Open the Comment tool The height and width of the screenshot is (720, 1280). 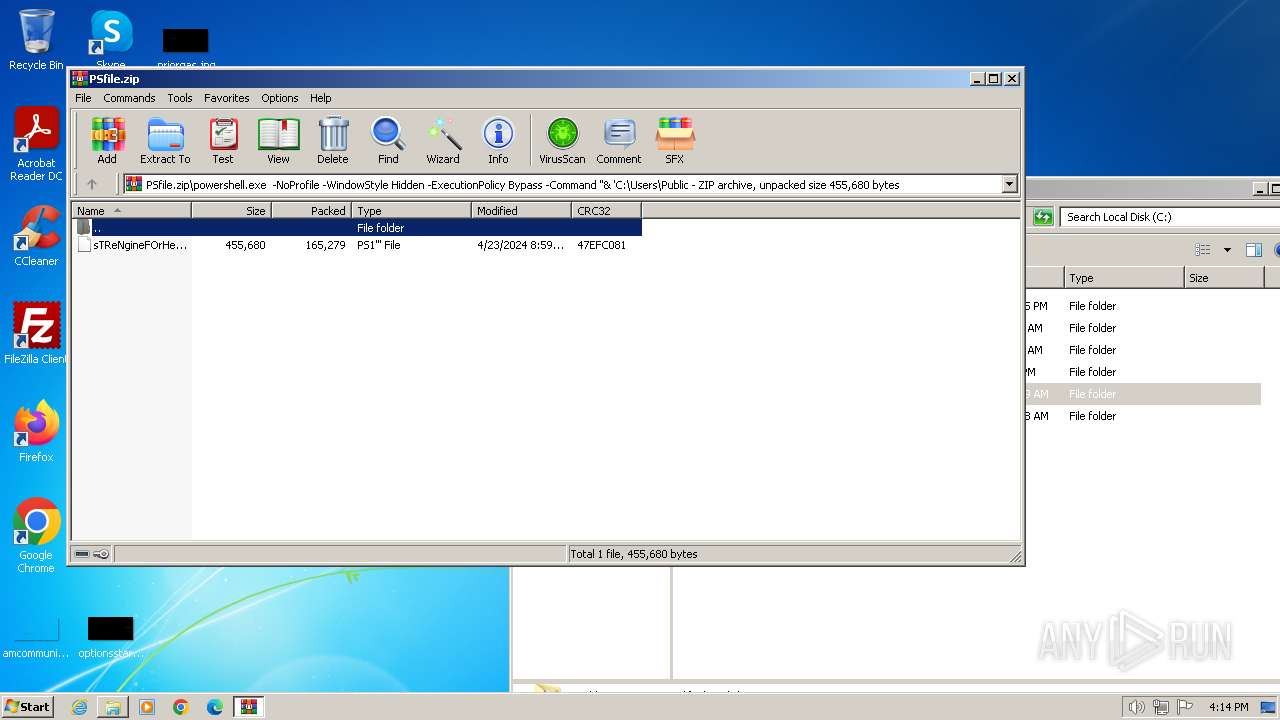619,140
